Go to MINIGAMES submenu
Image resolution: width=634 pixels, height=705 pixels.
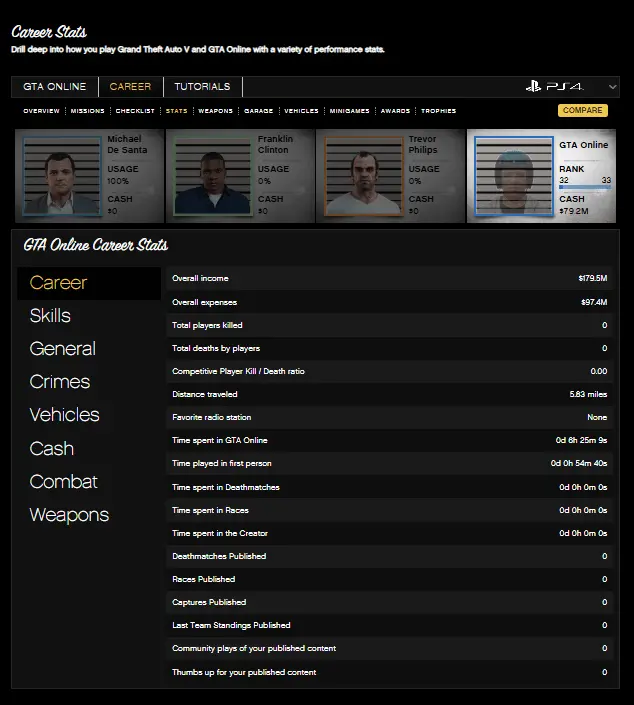tap(349, 111)
